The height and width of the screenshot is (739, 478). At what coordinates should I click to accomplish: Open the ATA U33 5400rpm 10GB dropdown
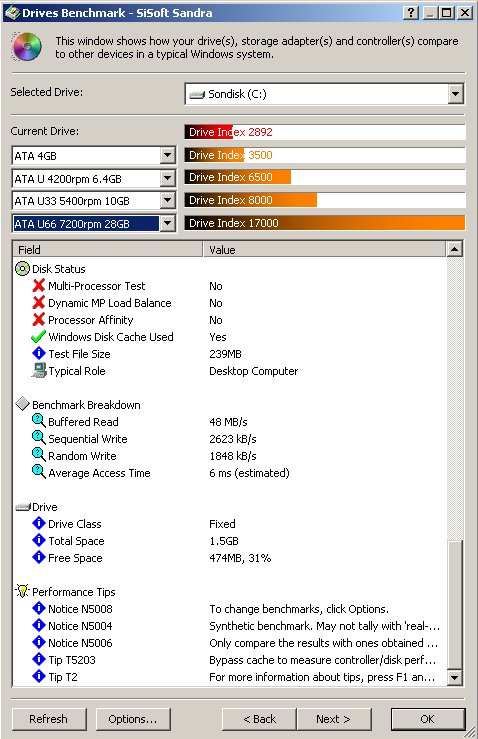[167, 201]
